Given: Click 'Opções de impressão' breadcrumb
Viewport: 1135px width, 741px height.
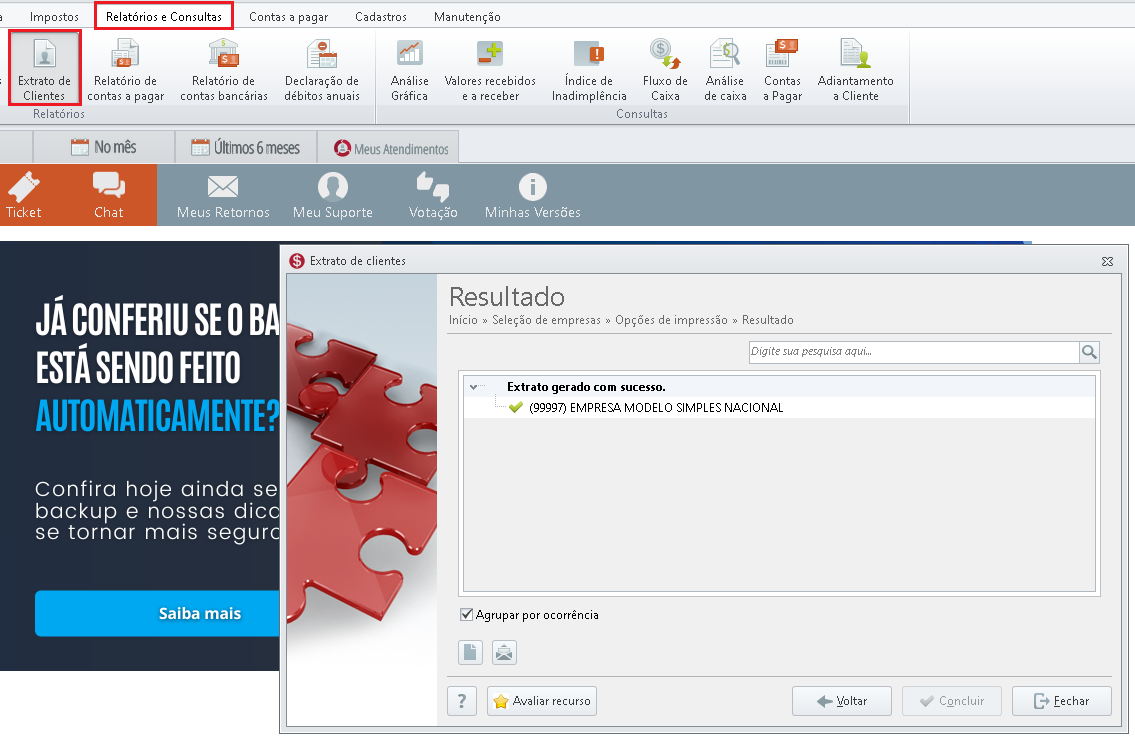Looking at the screenshot, I should pyautogui.click(x=671, y=320).
